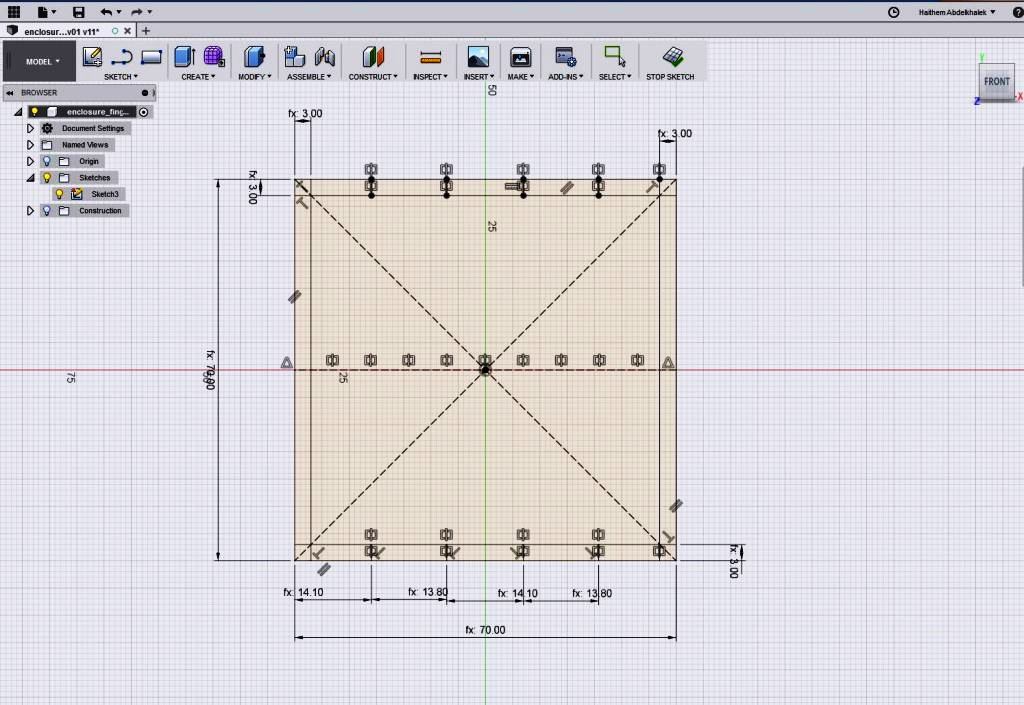Screen dimensions: 1024x705
Task: Select the Create Form purple icon
Action: [x=214, y=57]
